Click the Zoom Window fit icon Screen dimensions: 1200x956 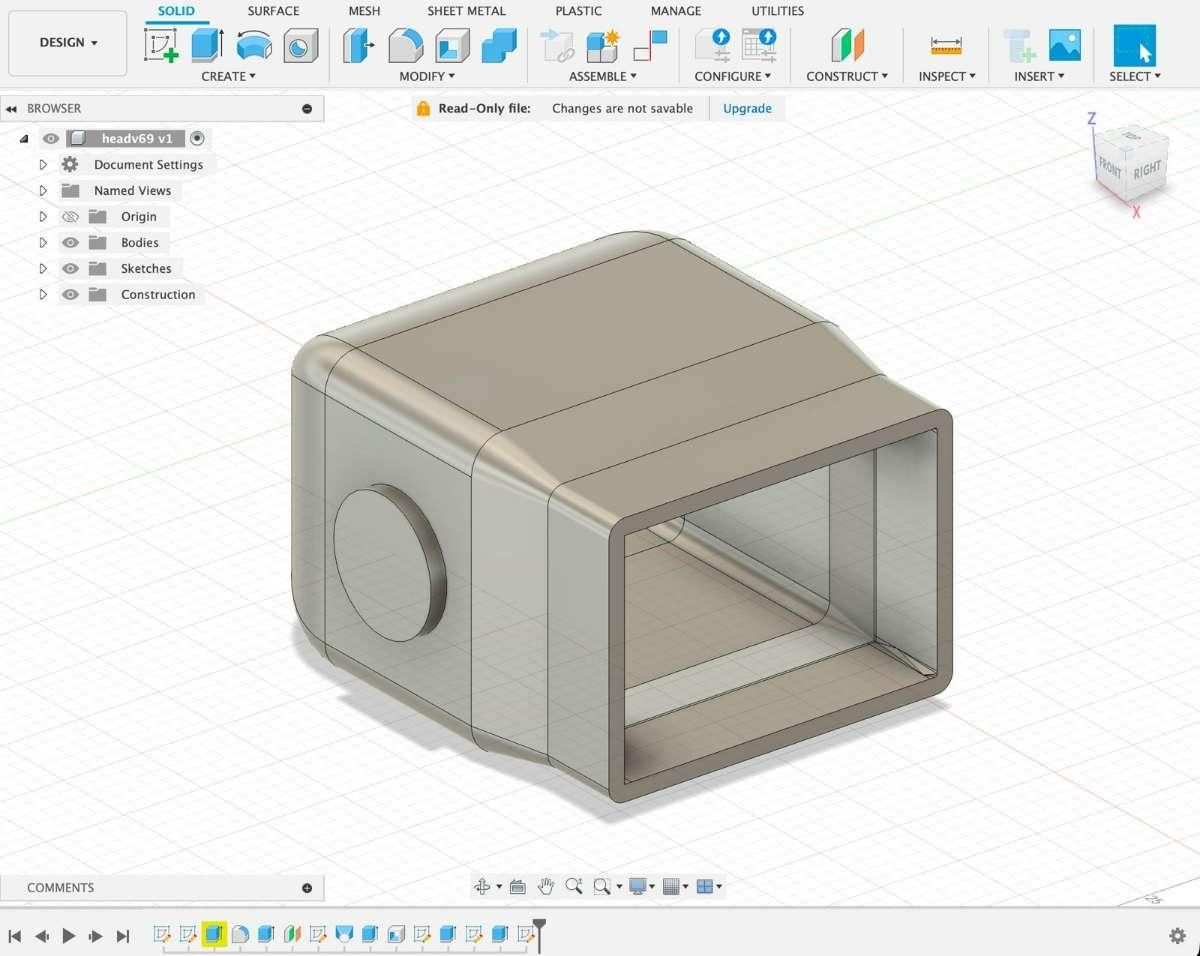pos(602,886)
